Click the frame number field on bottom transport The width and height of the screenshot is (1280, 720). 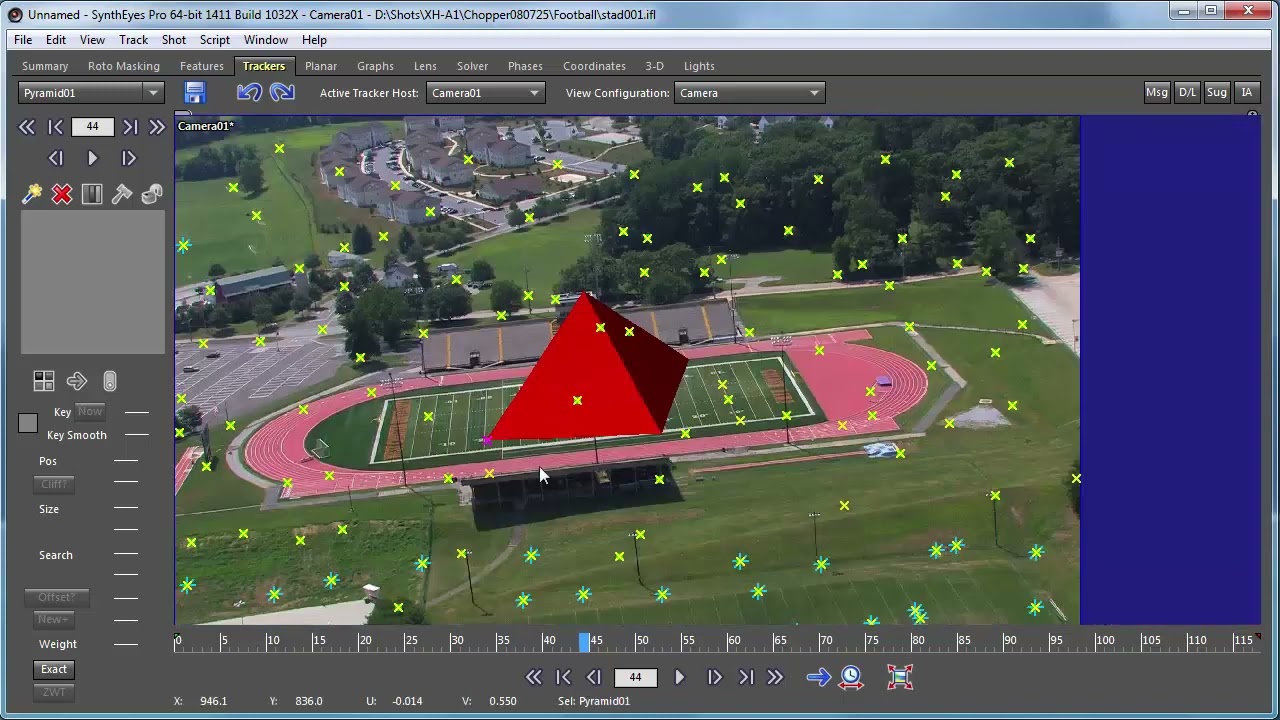pos(635,677)
